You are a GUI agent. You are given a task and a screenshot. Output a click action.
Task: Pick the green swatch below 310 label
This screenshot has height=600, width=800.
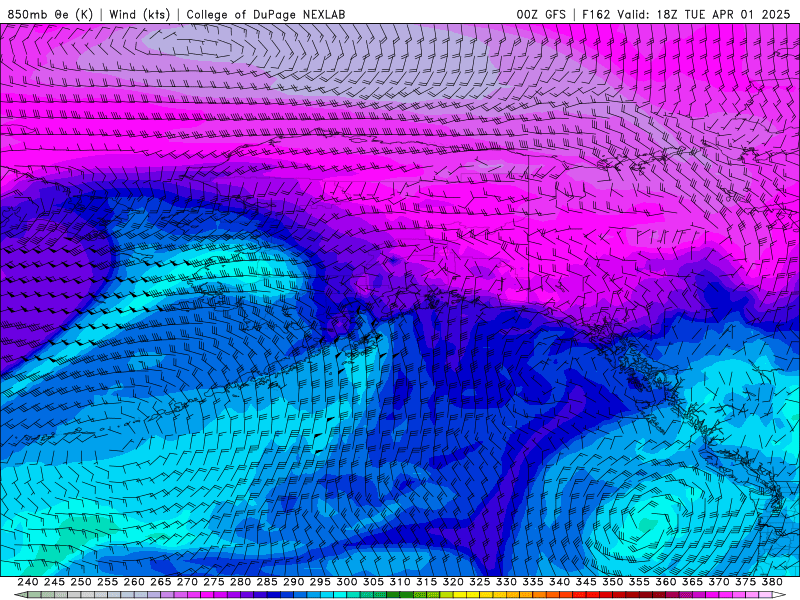pyautogui.click(x=393, y=595)
